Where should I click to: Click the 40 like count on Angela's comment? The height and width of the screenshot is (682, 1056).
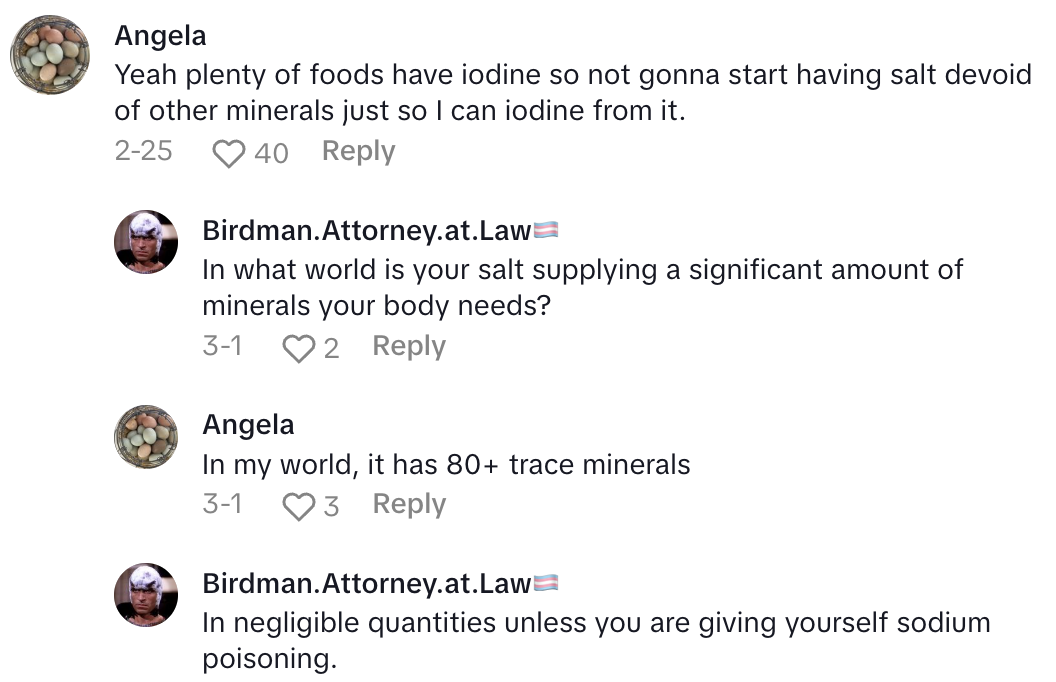coord(271,153)
